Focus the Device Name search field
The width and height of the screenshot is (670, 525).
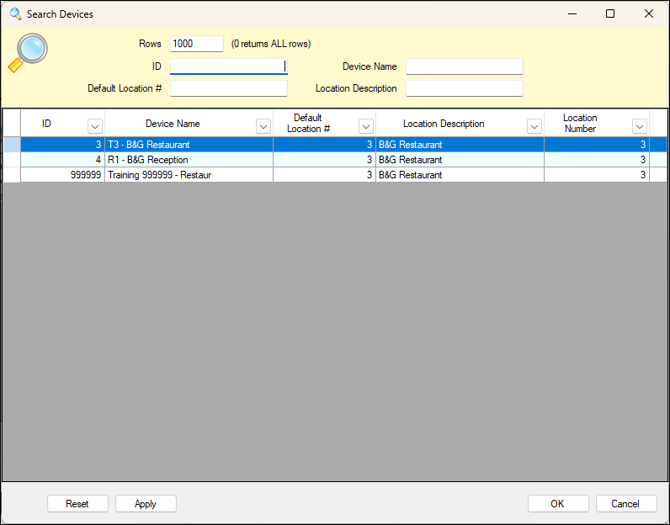click(464, 66)
